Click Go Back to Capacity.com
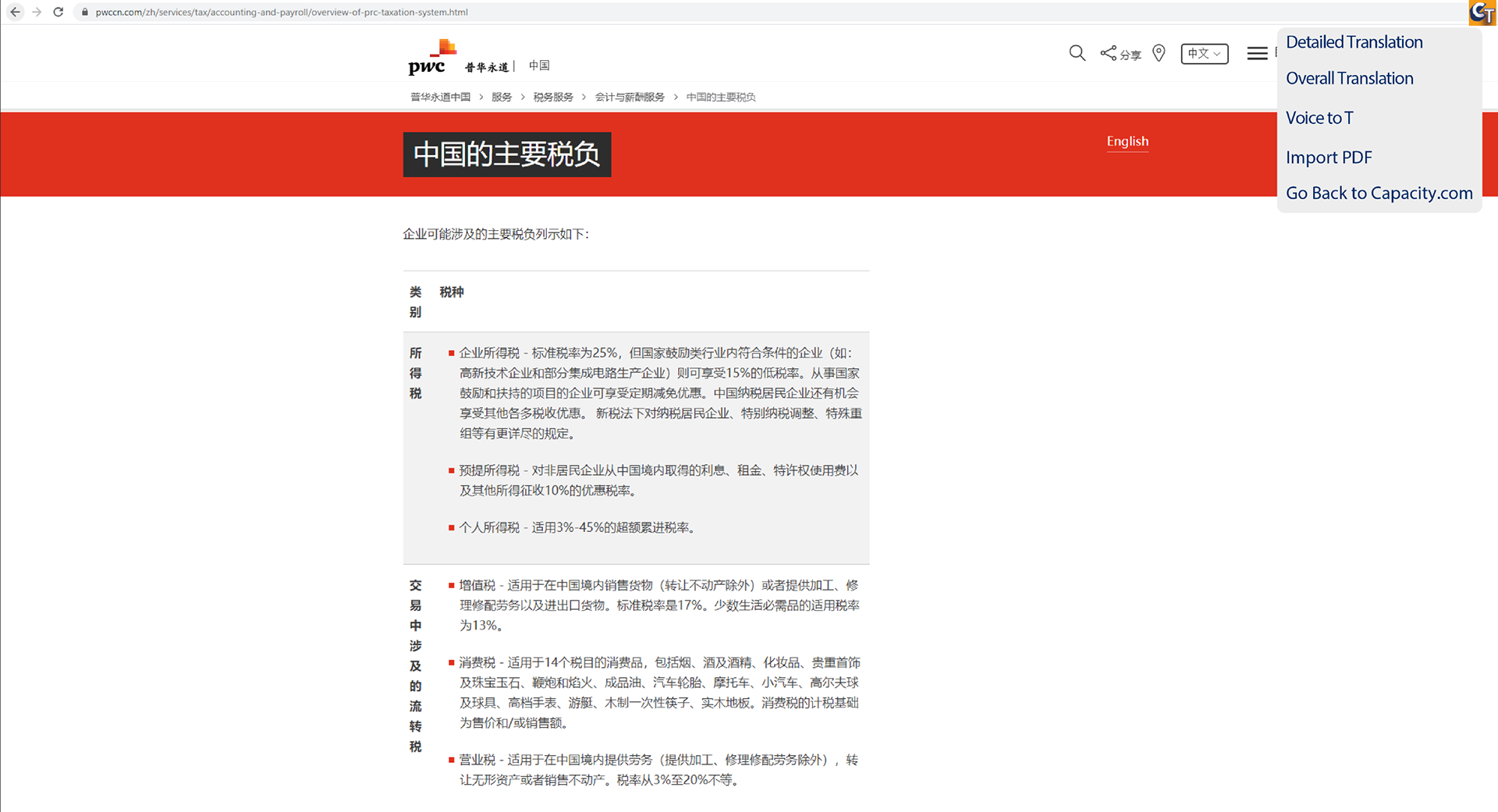1498x812 pixels. 1379,193
